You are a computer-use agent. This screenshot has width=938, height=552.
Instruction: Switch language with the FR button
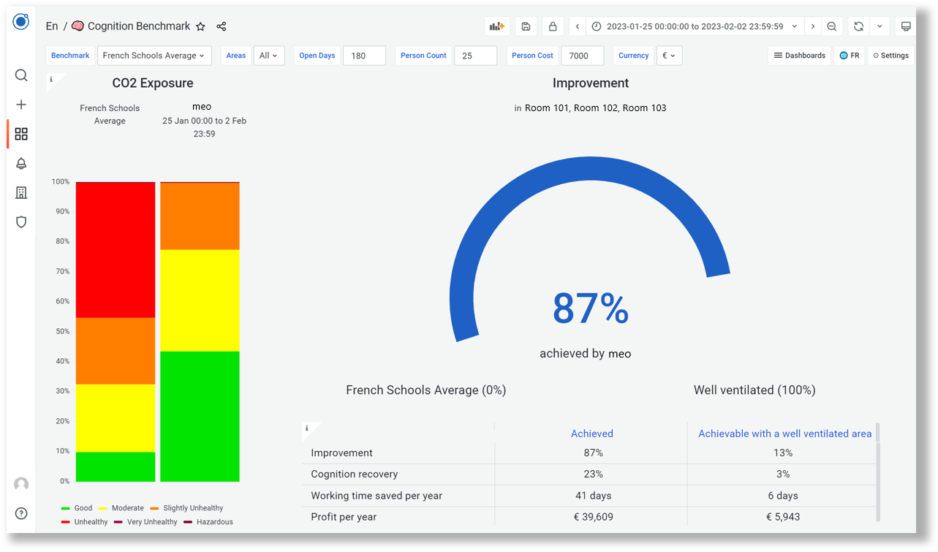click(849, 56)
